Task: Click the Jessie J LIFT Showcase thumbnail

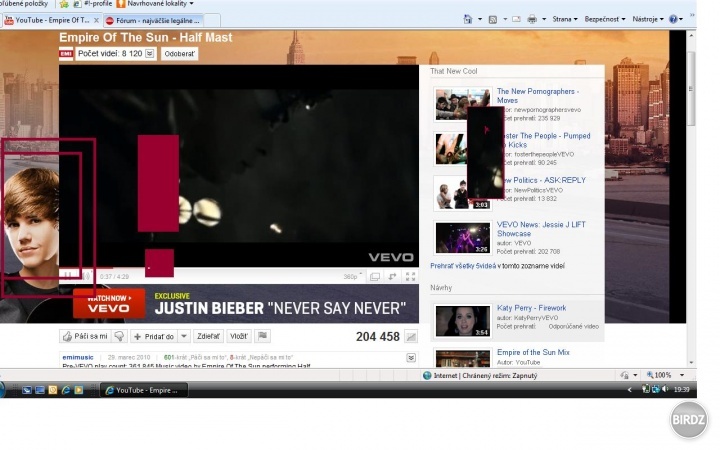Action: coord(462,238)
